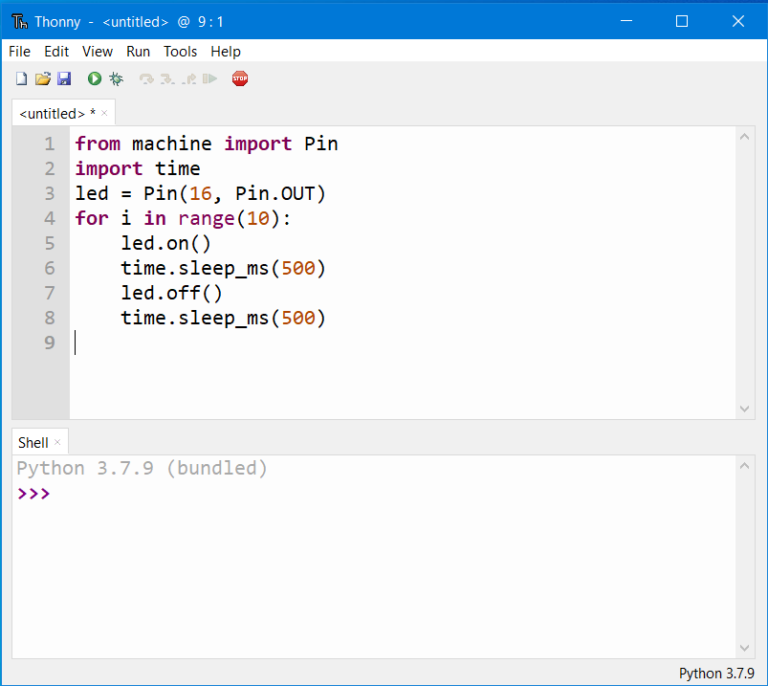This screenshot has width=768, height=686.
Task: Open the Edit menu
Action: (56, 51)
